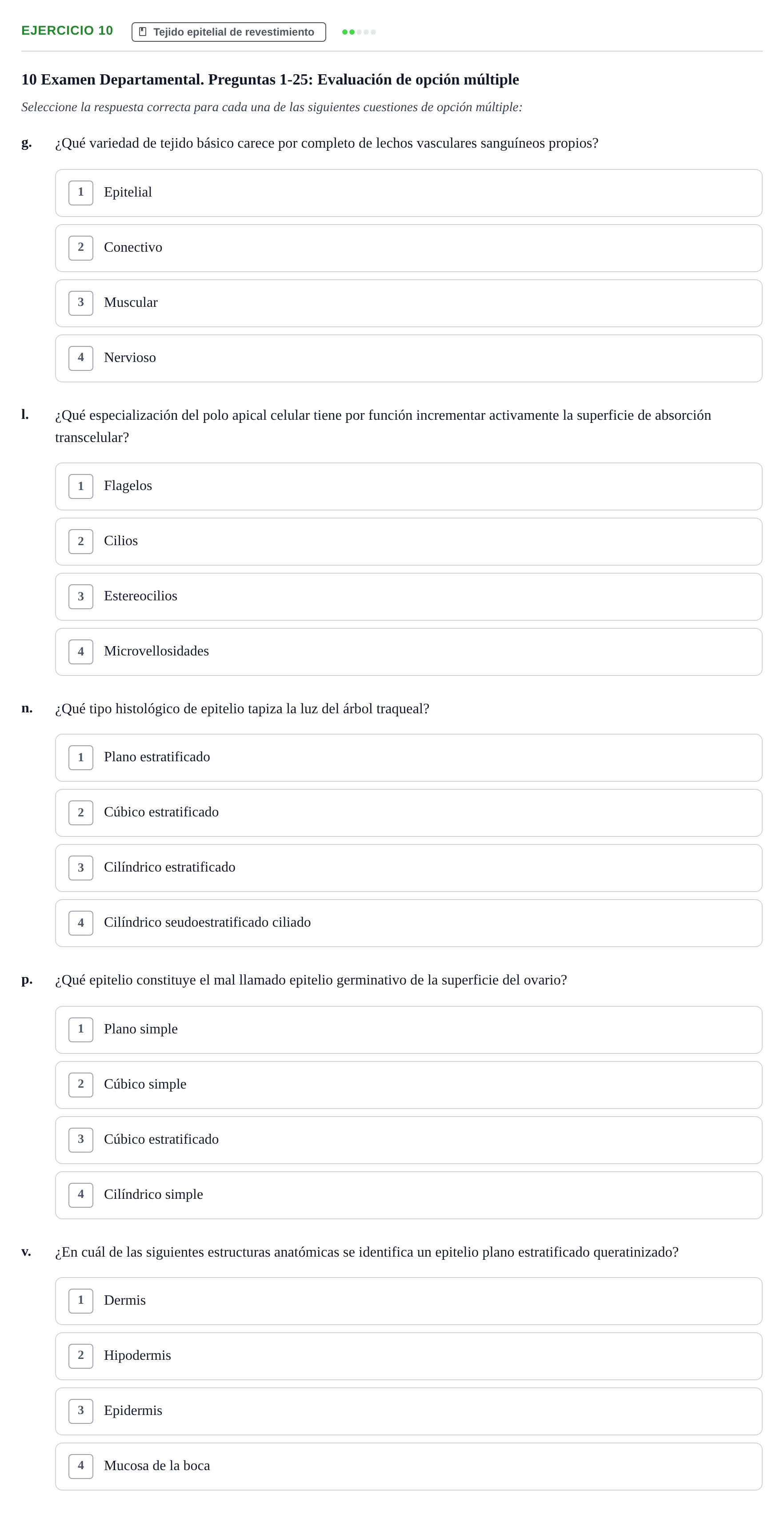Screen dimensions: 784x1519
Task: Select the Estereocilios option
Action: 408,596
